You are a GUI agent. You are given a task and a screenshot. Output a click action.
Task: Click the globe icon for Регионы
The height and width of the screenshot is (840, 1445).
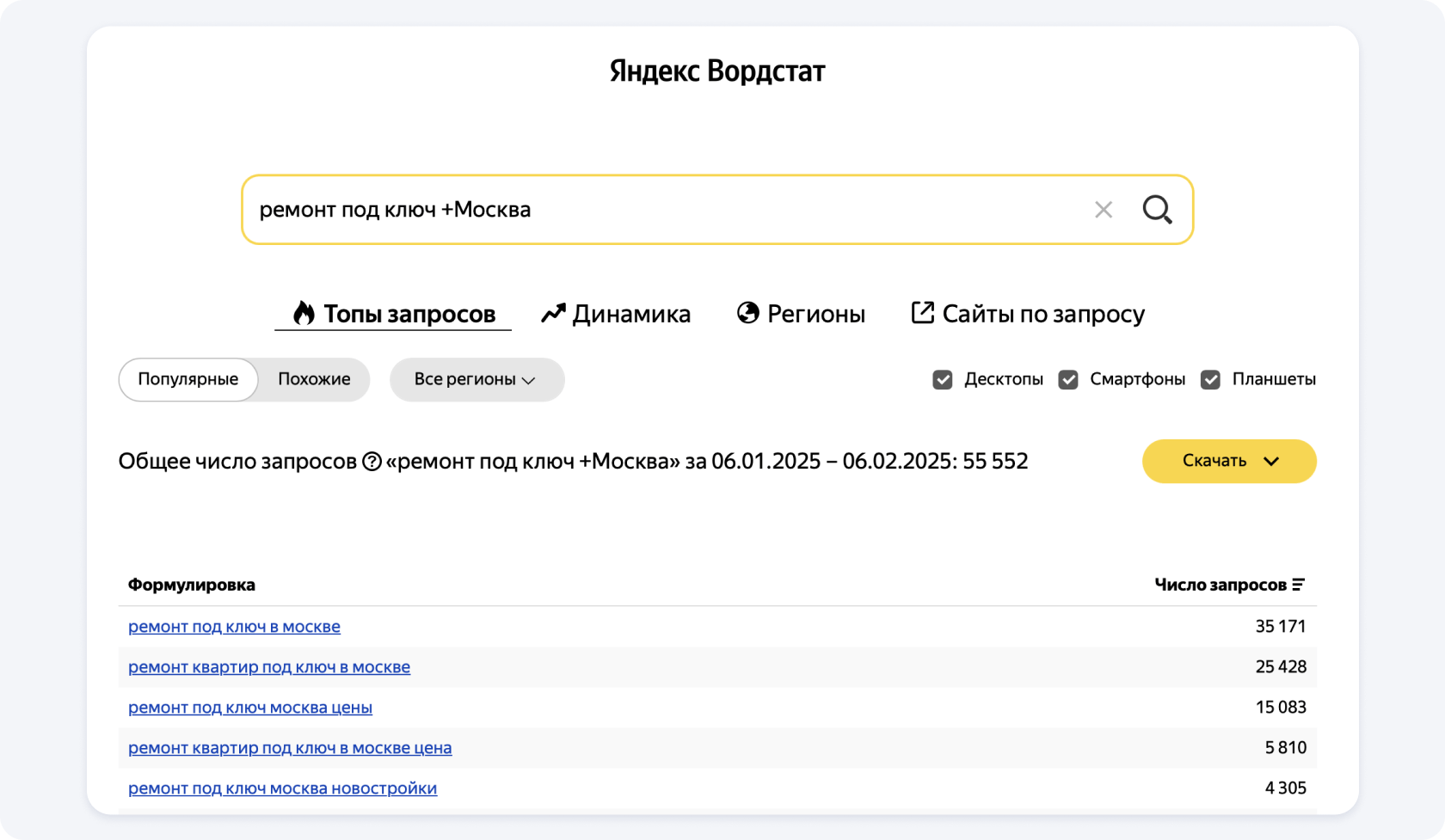pyautogui.click(x=748, y=313)
